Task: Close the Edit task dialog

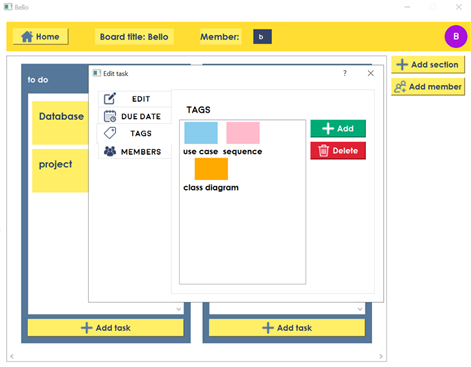Action: (371, 73)
